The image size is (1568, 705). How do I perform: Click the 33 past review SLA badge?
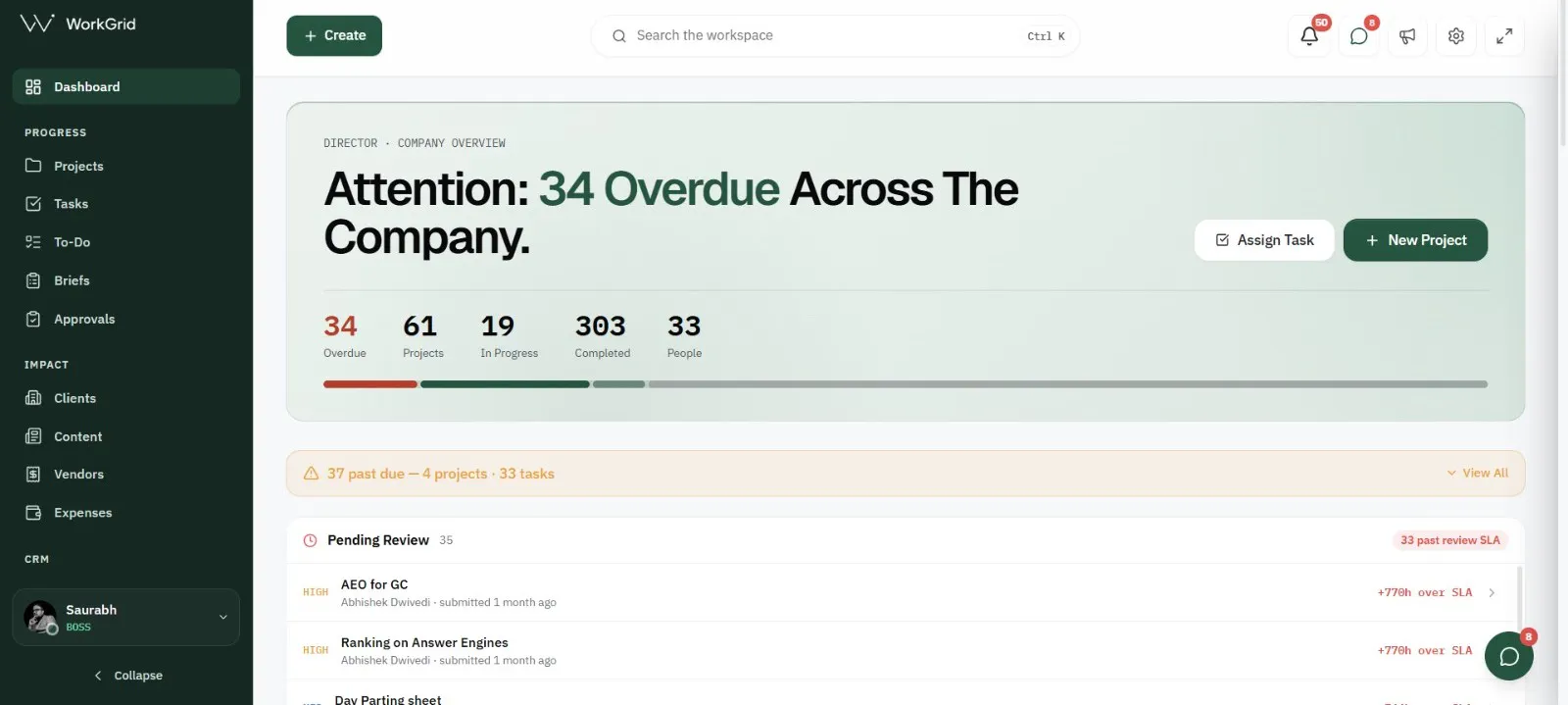(x=1450, y=540)
